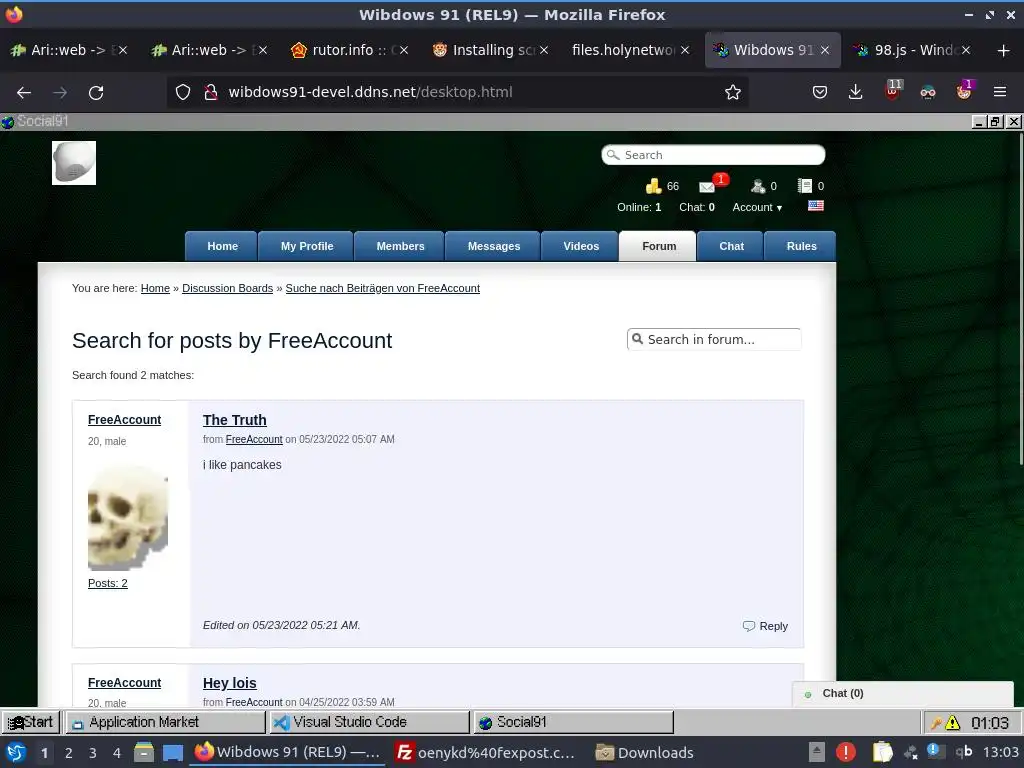Screen dimensions: 1024x768
Task: Click the Firefox URL address bar
Action: click(x=457, y=92)
